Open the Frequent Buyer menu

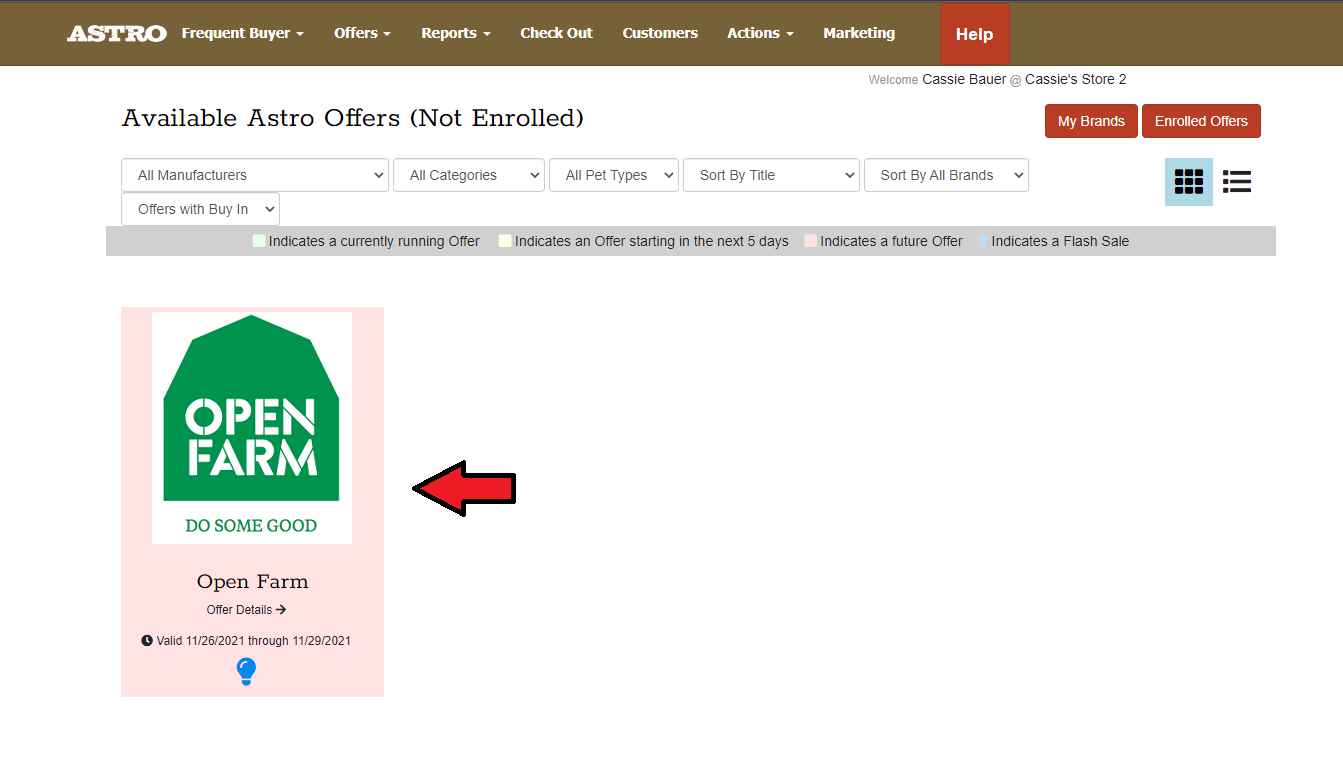[x=242, y=34]
